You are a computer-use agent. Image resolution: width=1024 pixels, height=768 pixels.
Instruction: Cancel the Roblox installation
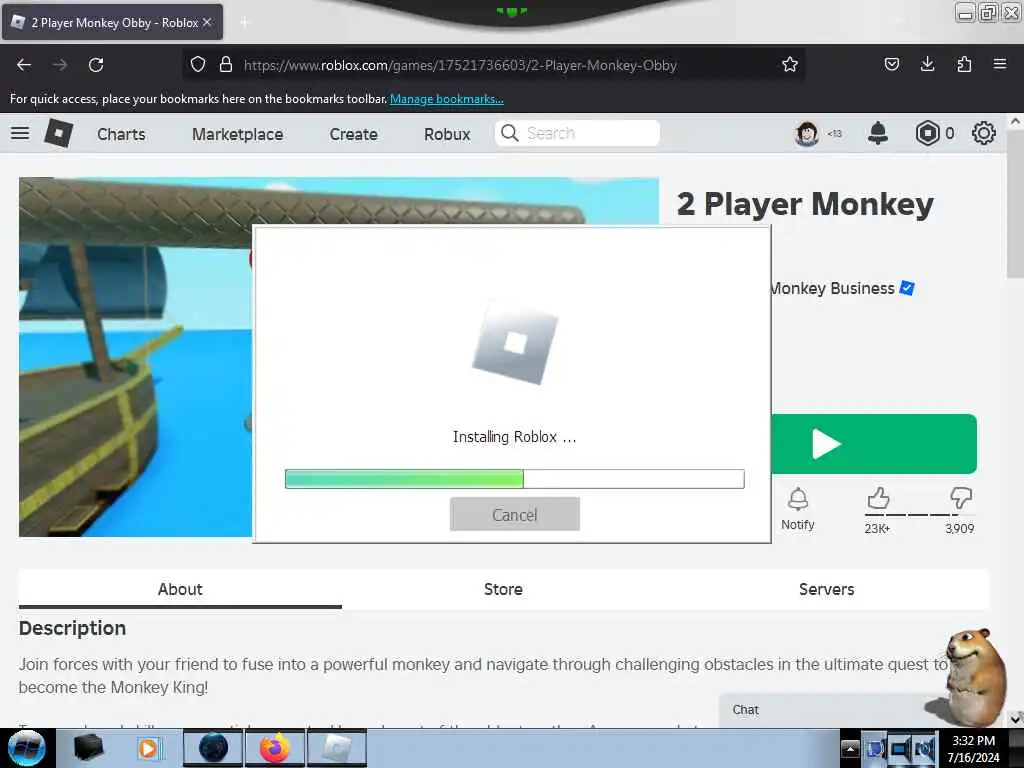515,515
